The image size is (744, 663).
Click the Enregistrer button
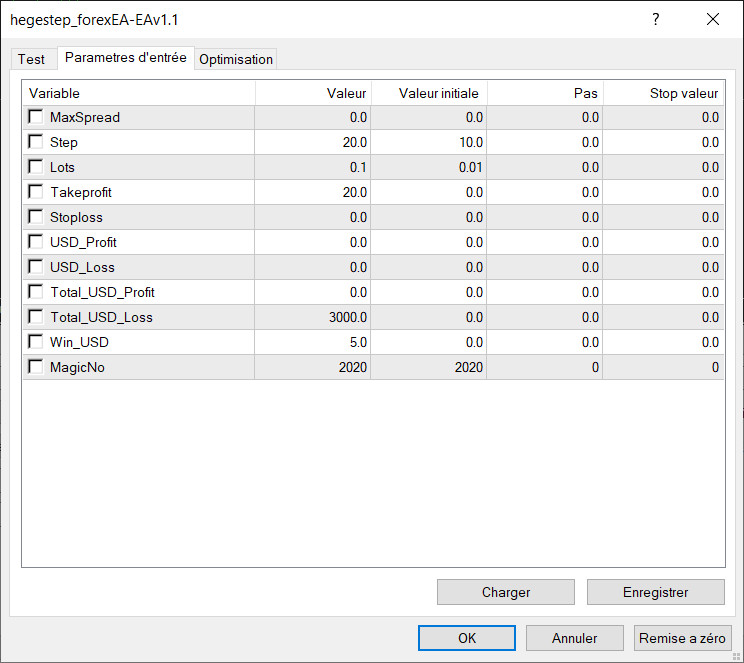(x=655, y=592)
